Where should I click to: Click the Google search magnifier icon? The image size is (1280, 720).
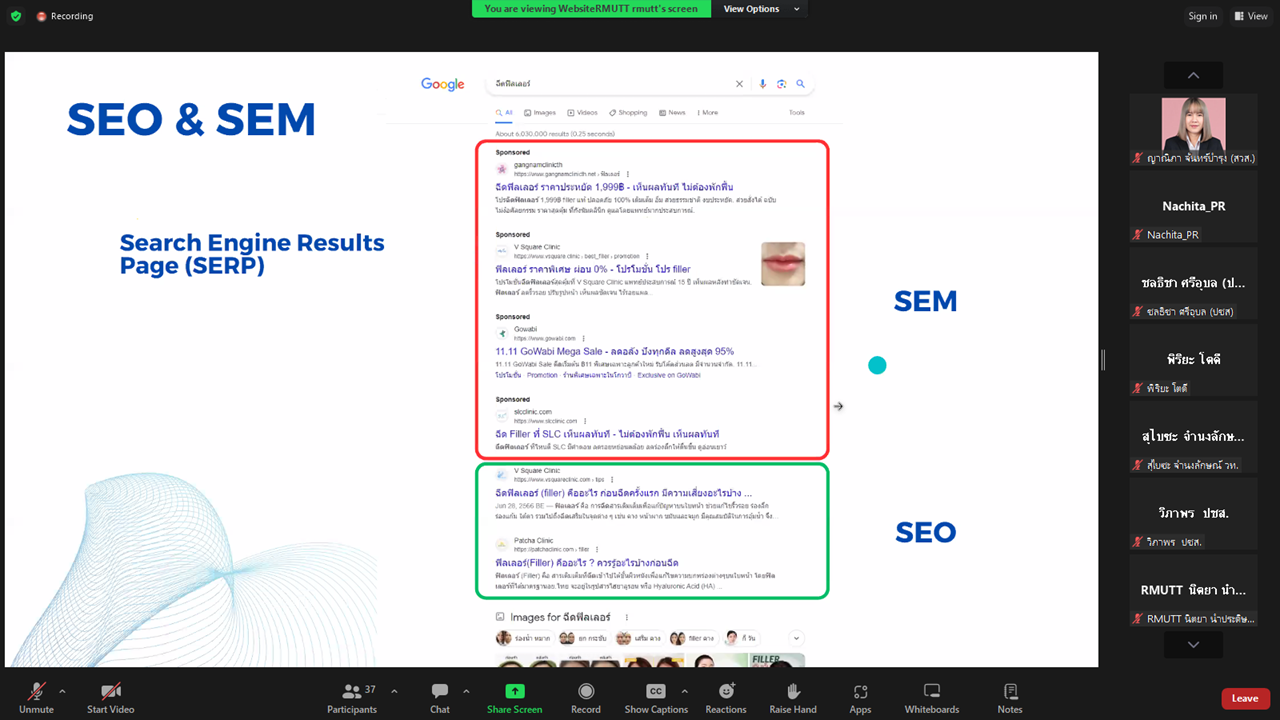pyautogui.click(x=801, y=84)
